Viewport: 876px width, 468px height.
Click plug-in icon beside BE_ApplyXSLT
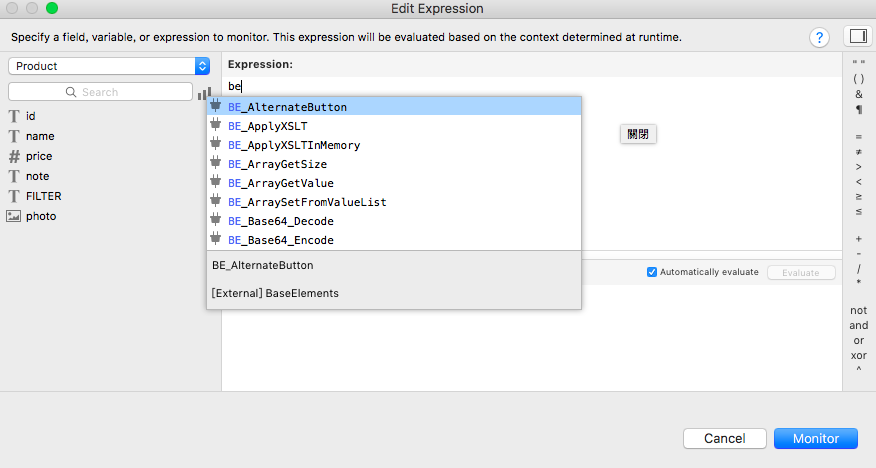[216, 125]
